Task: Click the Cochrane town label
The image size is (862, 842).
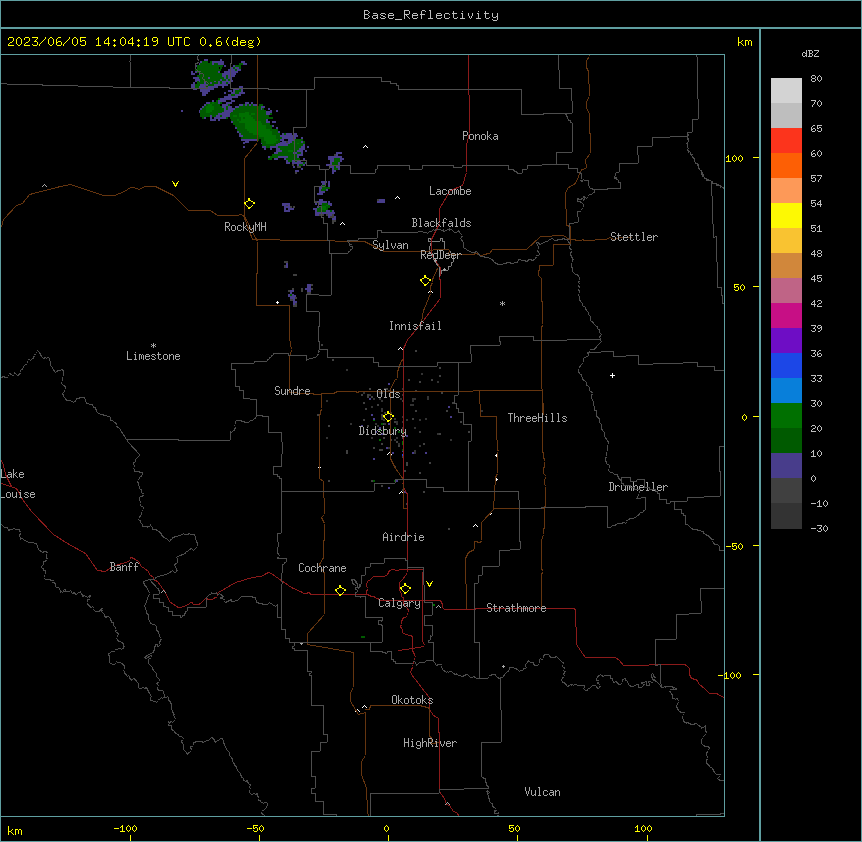Action: pyautogui.click(x=322, y=568)
